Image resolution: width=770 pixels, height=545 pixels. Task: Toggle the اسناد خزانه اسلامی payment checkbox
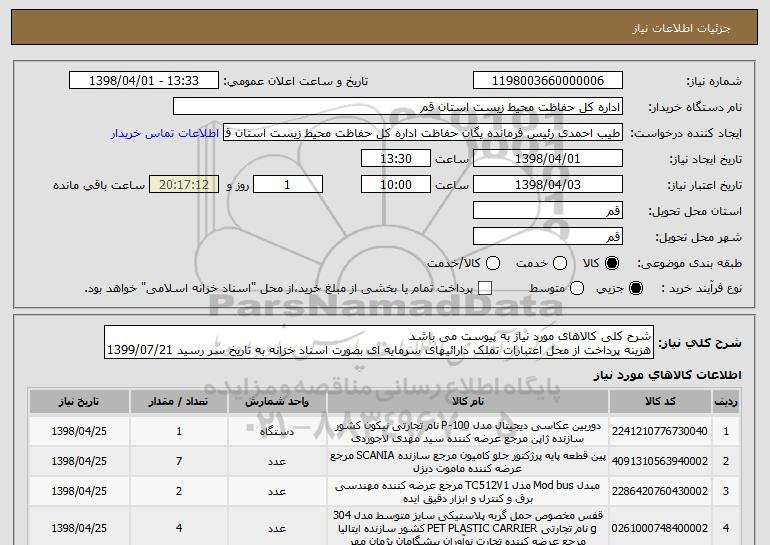point(485,289)
